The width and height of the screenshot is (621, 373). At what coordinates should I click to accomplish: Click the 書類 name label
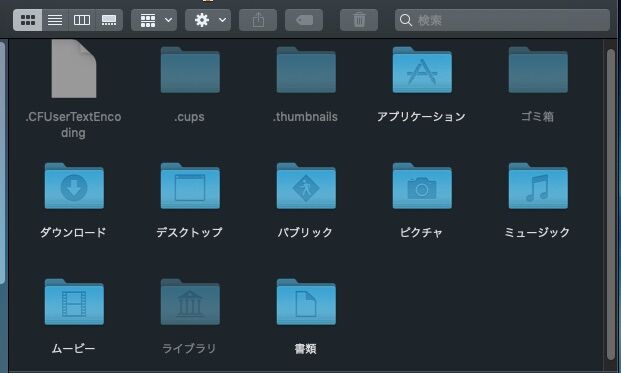point(305,349)
